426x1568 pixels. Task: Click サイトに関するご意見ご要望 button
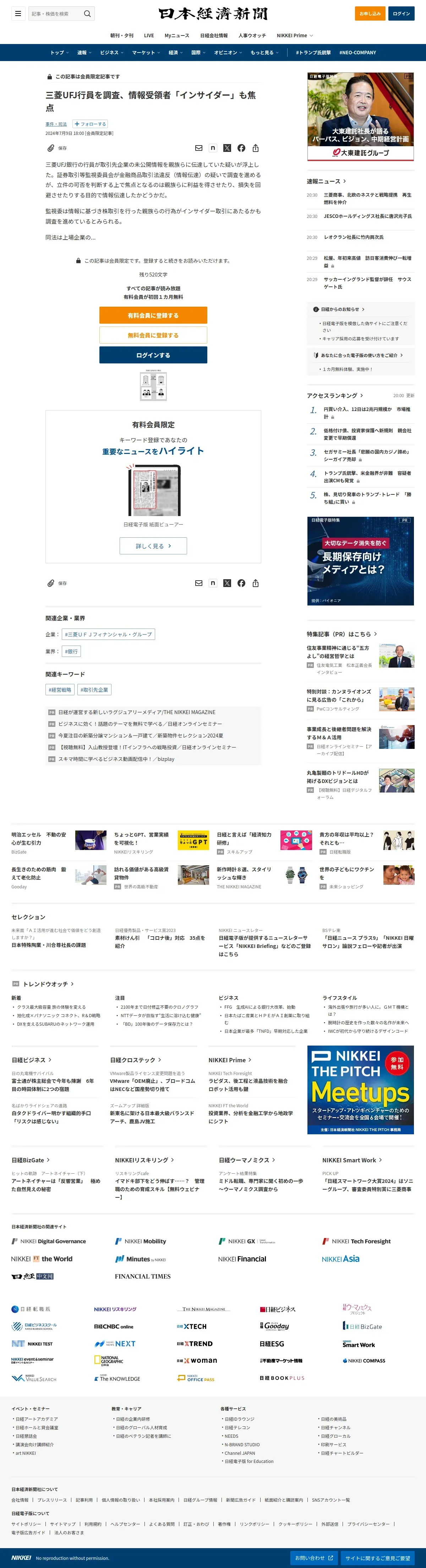coord(378,1558)
